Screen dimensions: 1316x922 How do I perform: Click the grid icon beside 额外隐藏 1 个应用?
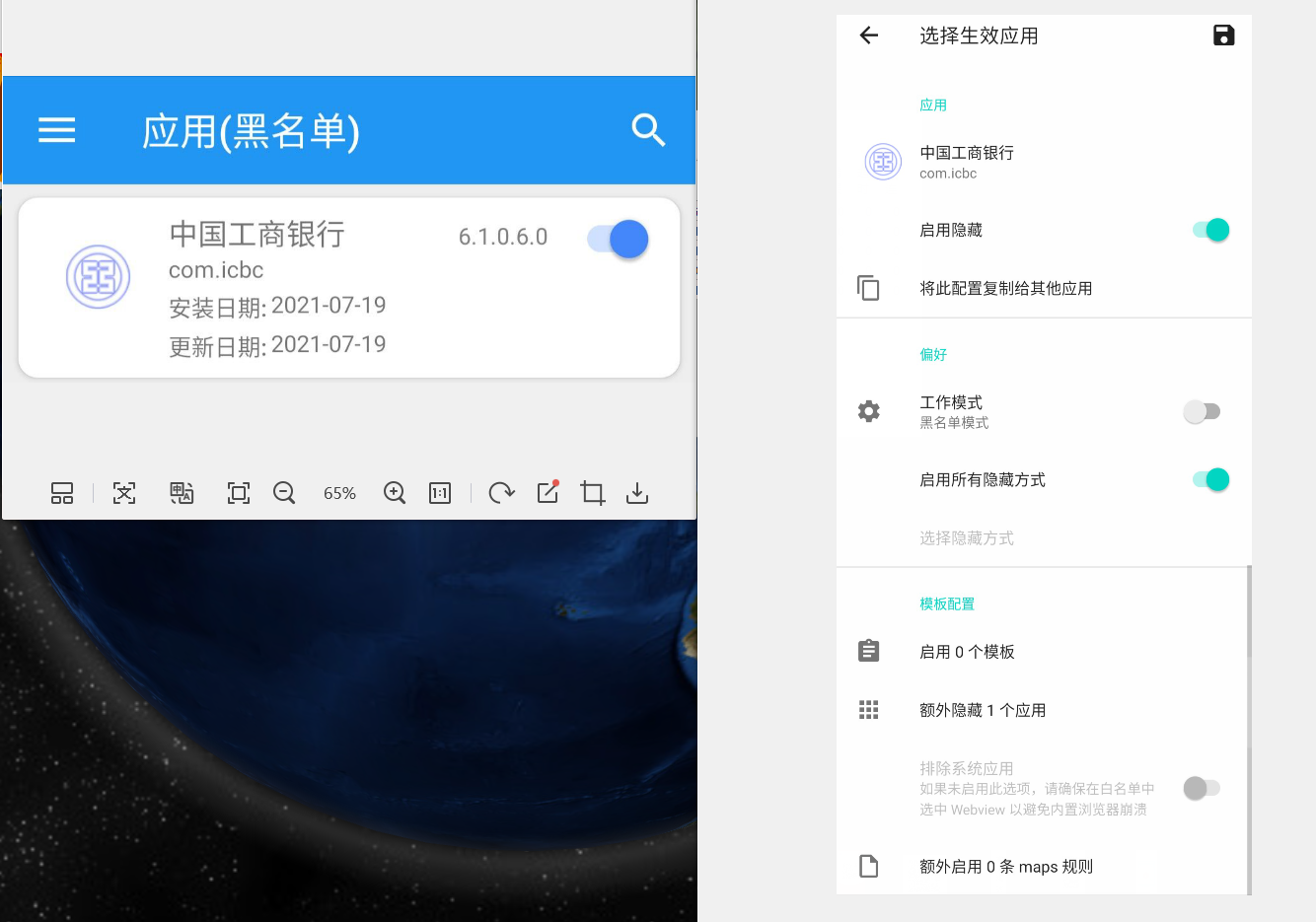click(x=868, y=710)
